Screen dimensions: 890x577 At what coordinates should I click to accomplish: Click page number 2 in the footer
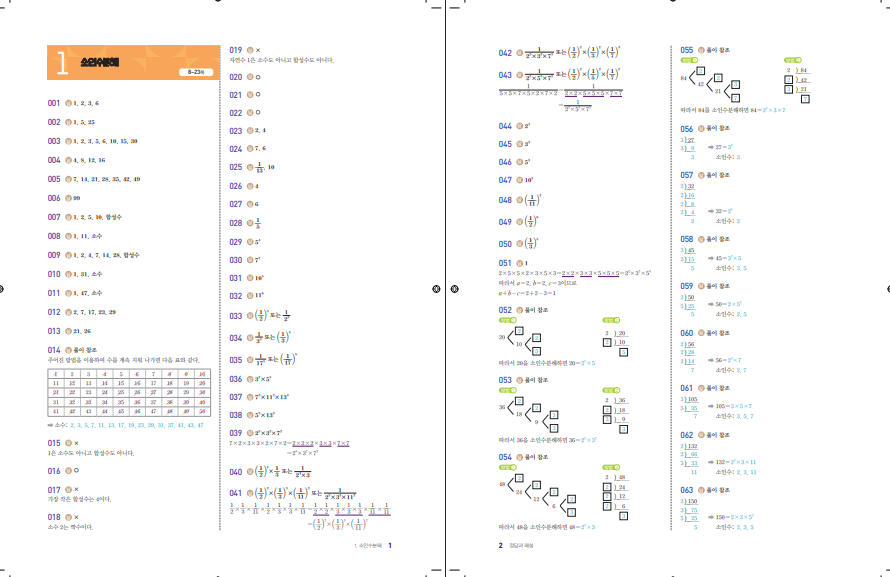point(500,546)
